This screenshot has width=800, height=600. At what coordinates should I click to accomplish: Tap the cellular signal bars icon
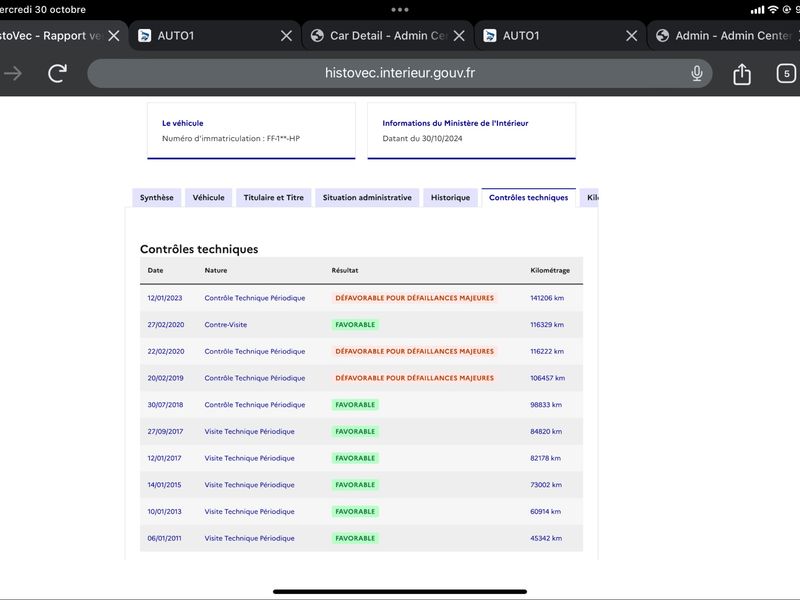click(x=758, y=10)
